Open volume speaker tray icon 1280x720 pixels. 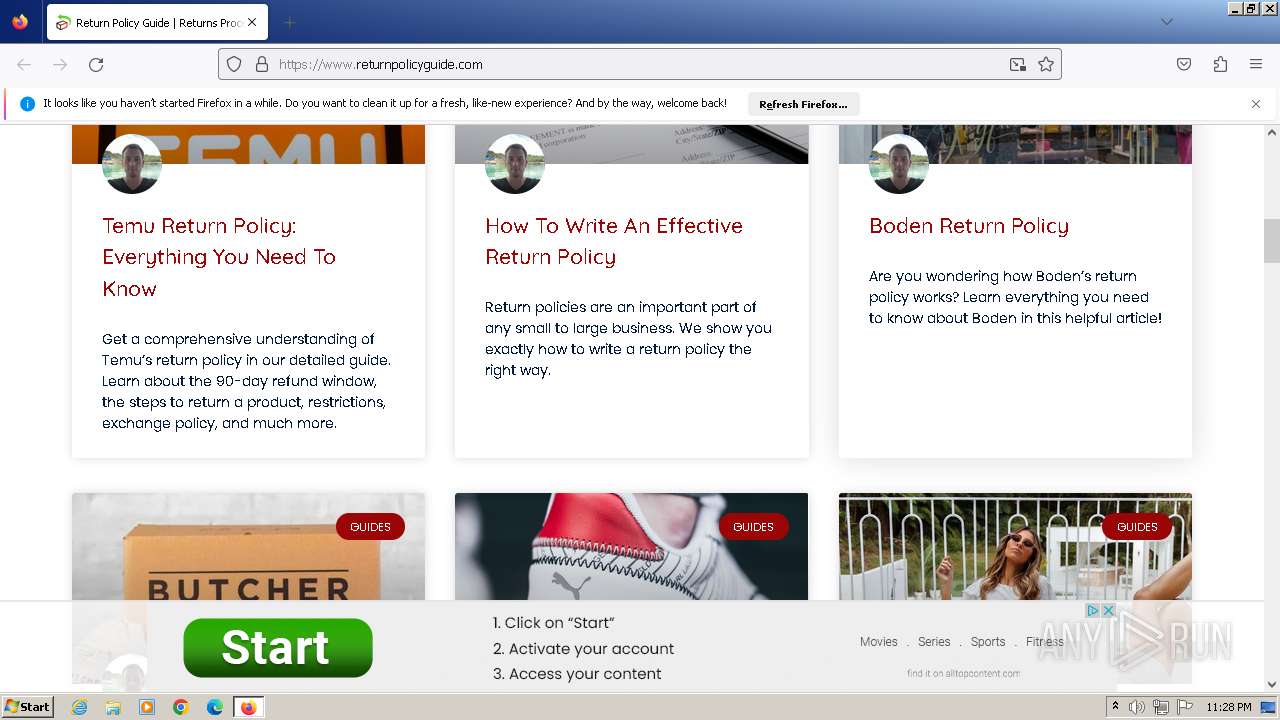click(x=1137, y=707)
